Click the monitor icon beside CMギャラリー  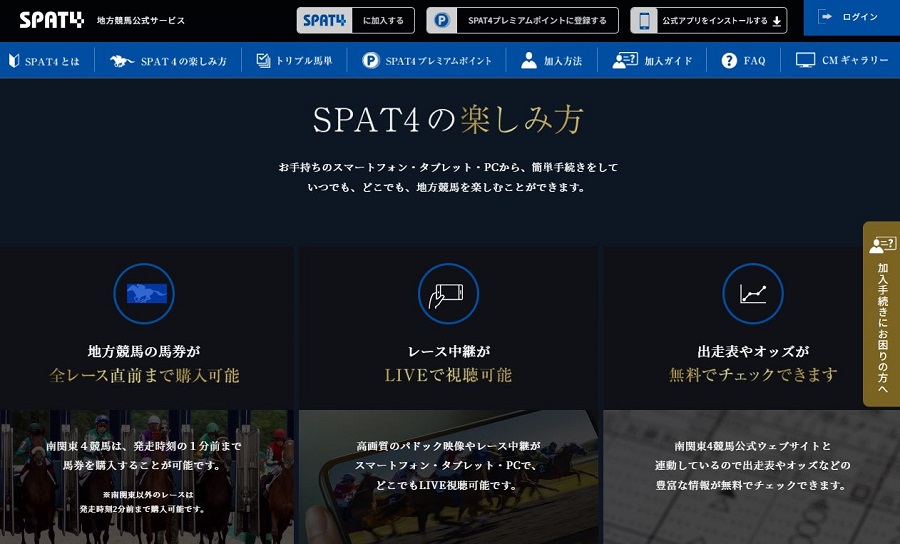(805, 60)
